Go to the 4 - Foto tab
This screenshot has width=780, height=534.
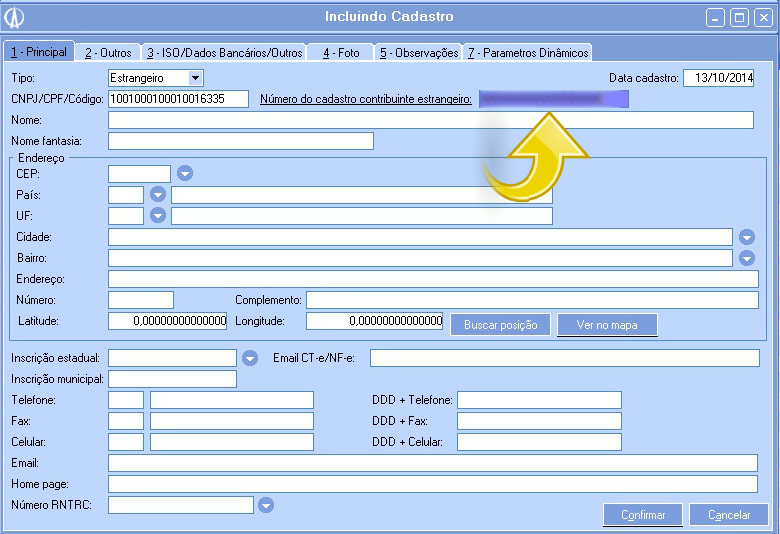click(x=341, y=52)
